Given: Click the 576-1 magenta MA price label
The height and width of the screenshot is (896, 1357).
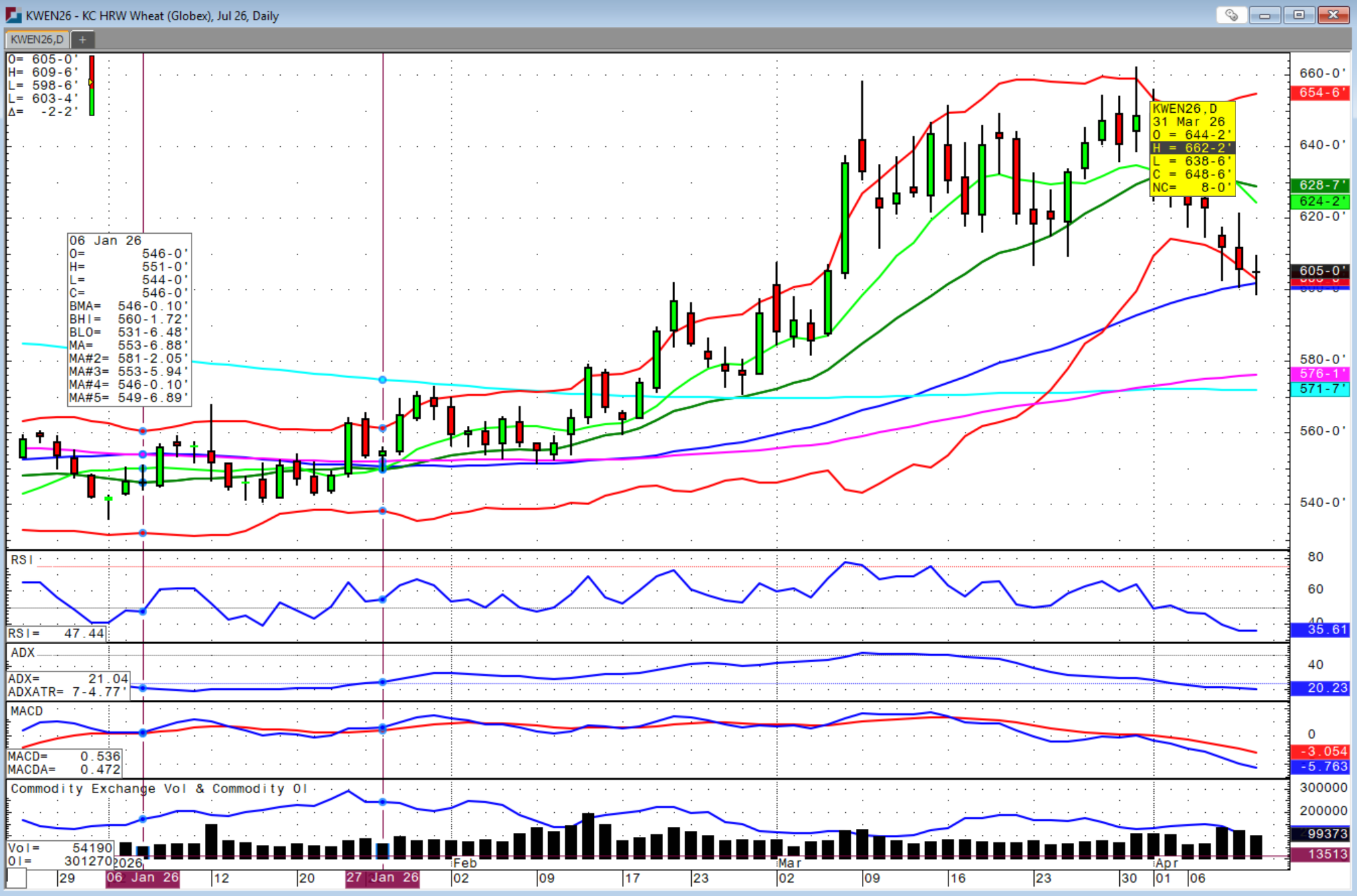Looking at the screenshot, I should (x=1319, y=373).
